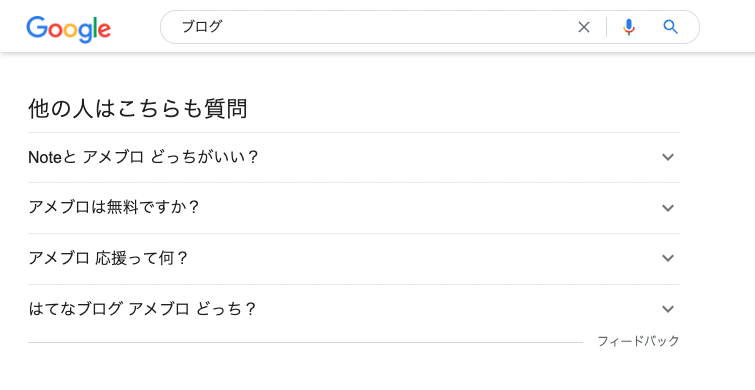Expand chevron for はてなブログ アメブロ どっち?

668,309
